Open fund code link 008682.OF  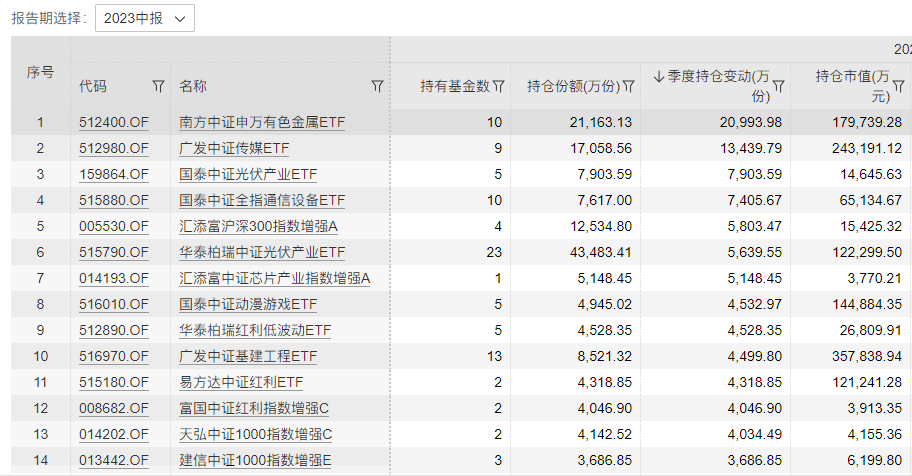click(114, 408)
